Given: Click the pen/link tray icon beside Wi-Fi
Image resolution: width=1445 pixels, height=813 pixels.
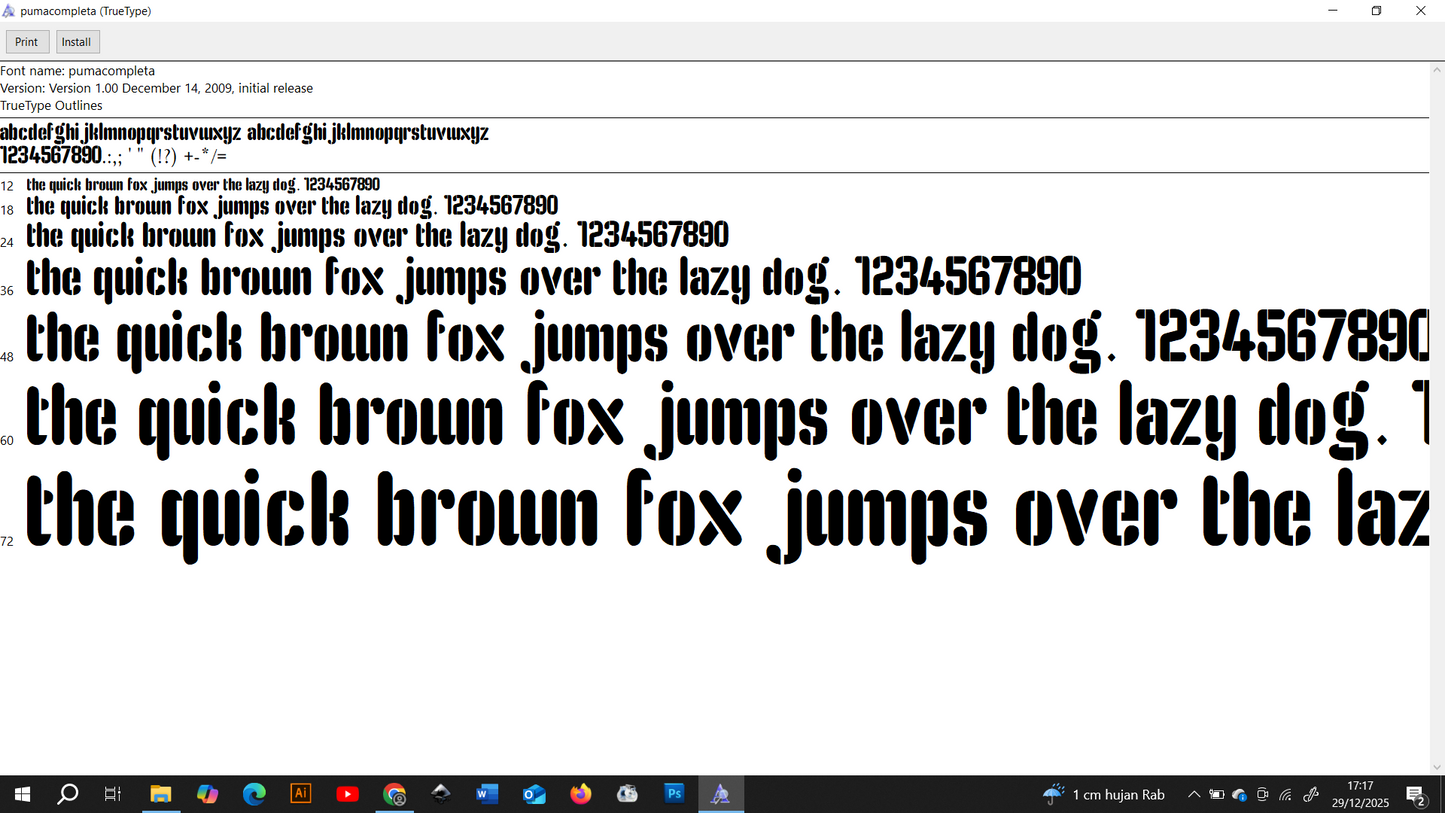Looking at the screenshot, I should coord(1311,795).
